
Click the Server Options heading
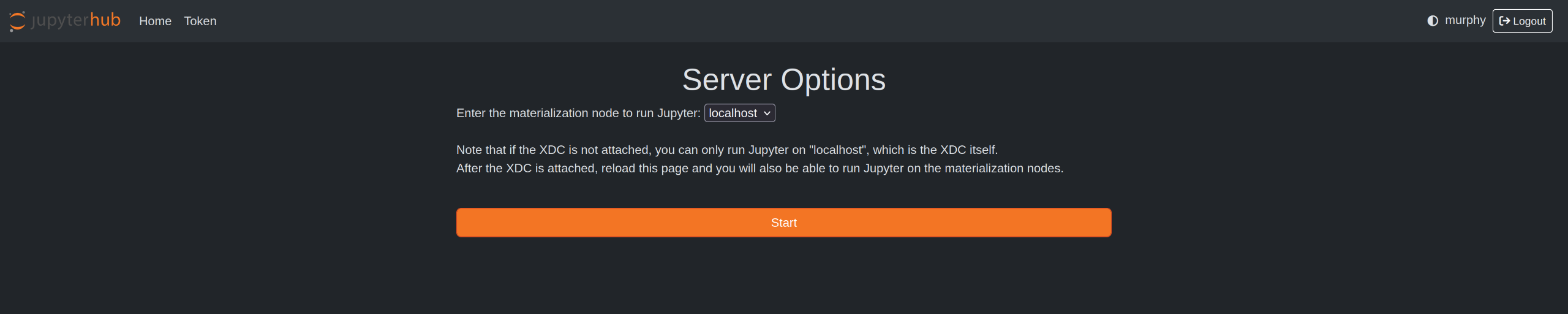coord(784,80)
